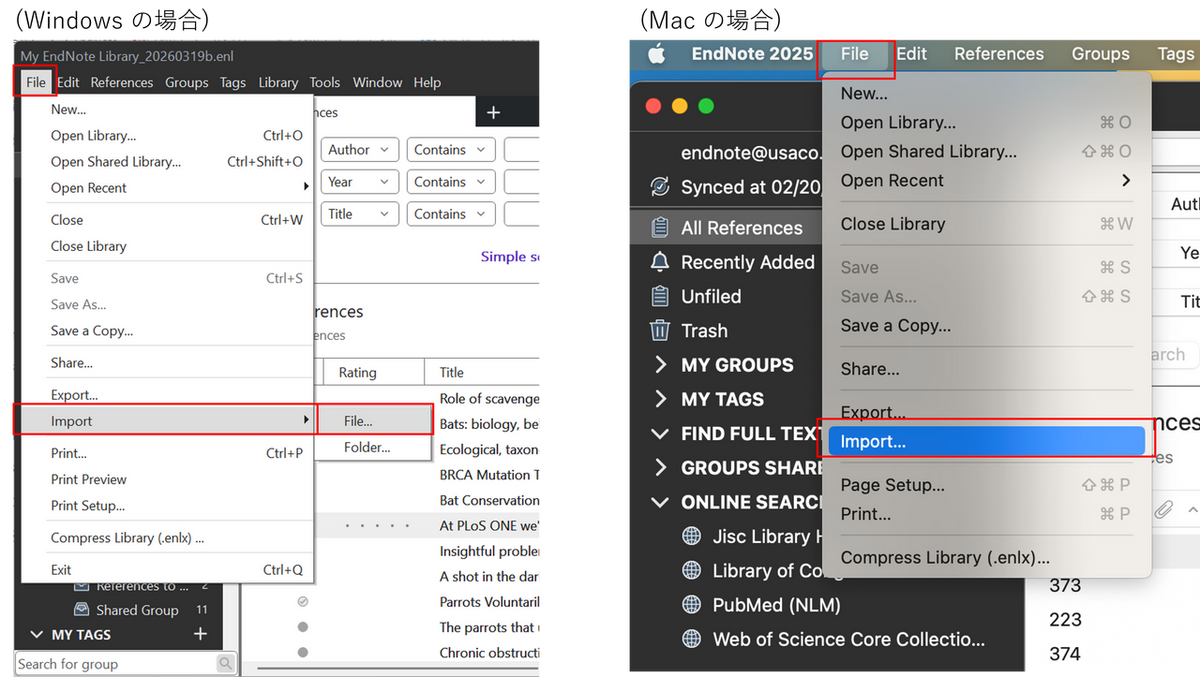
Task: Open the References menu in Windows menubar
Action: (122, 82)
